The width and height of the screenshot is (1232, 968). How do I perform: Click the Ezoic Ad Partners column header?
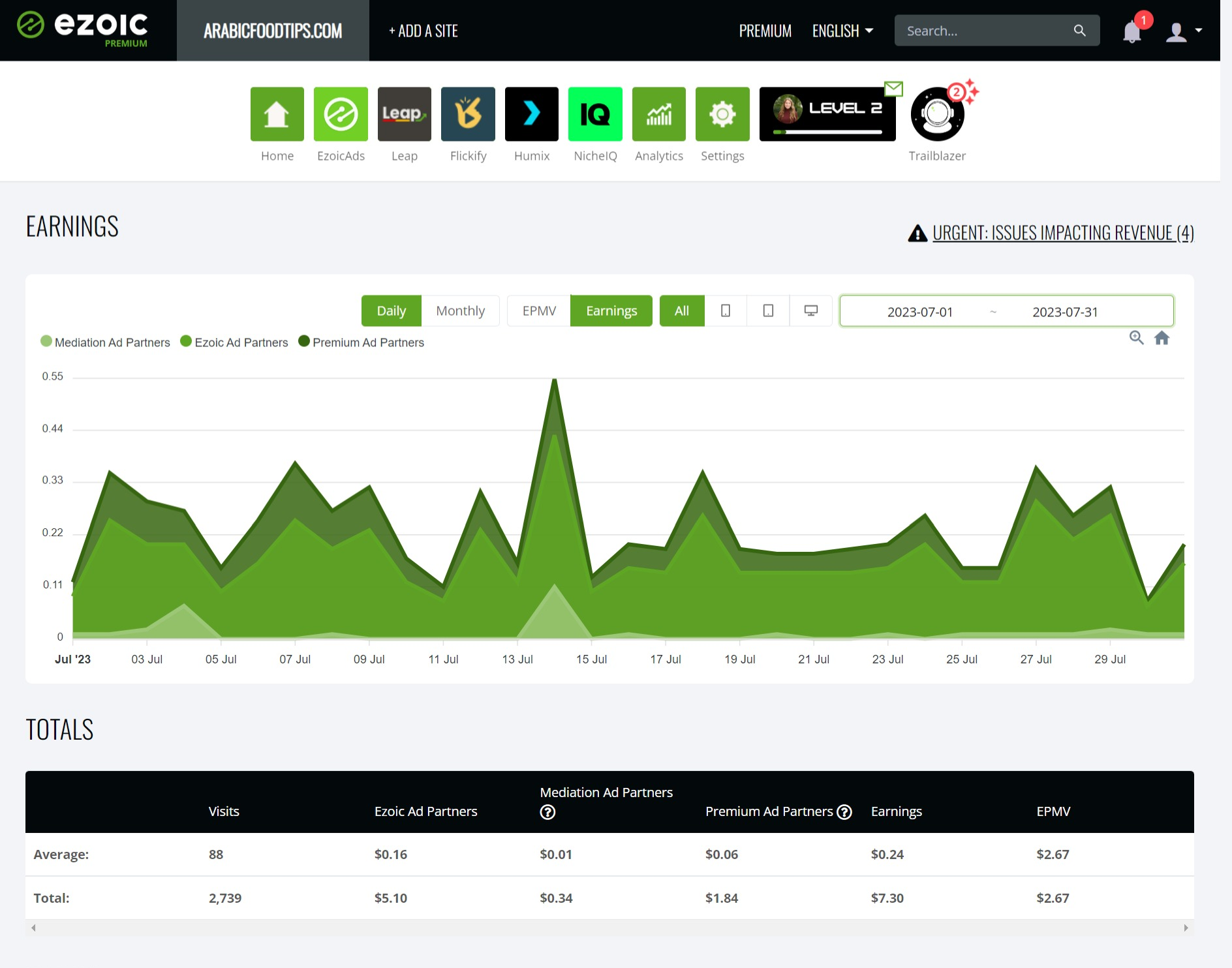[x=425, y=811]
